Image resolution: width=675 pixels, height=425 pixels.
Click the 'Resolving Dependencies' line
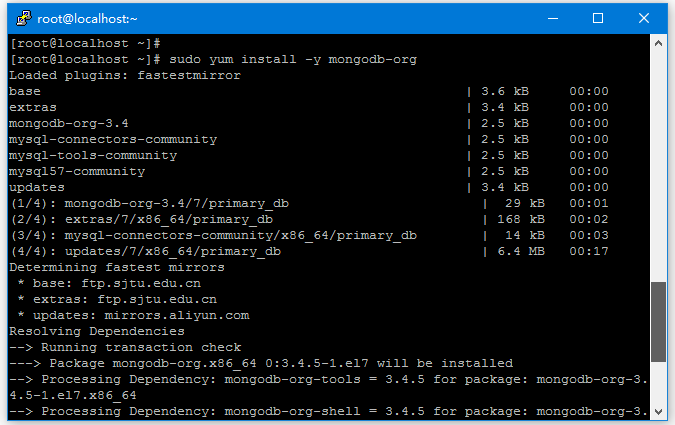pyautogui.click(x=95, y=331)
